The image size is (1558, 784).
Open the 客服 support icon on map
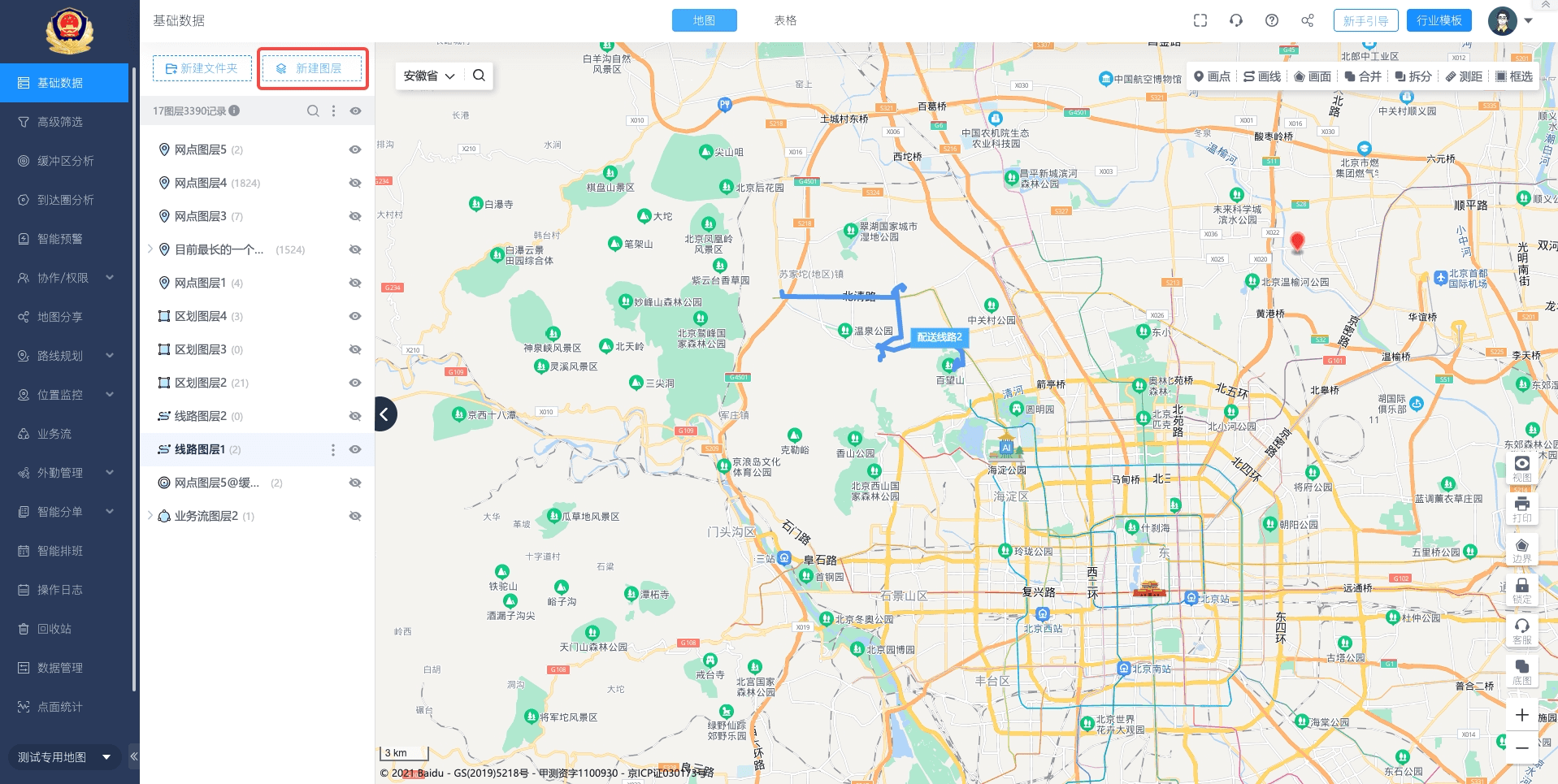point(1521,630)
